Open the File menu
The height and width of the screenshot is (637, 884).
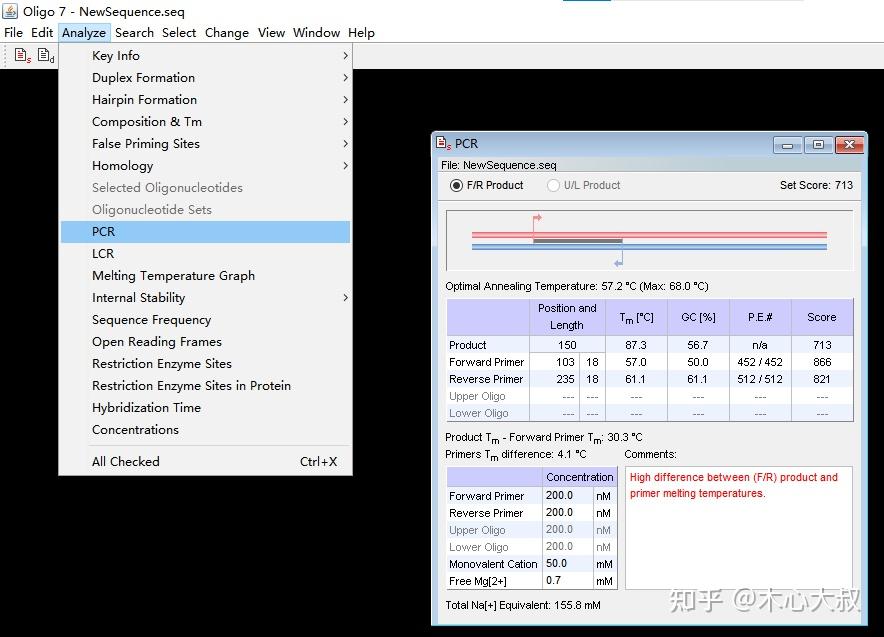(x=14, y=33)
